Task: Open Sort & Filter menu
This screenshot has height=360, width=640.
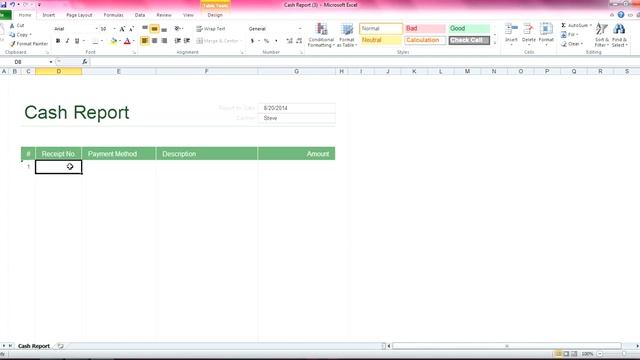Action: pyautogui.click(x=602, y=35)
